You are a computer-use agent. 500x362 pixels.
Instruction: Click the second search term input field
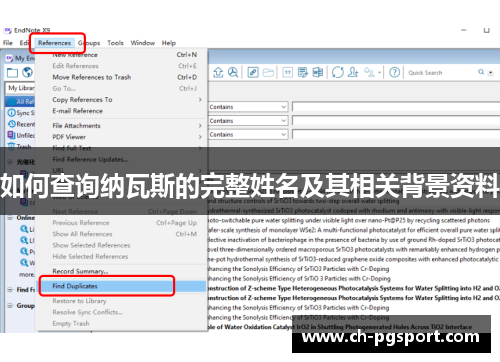(x=396, y=121)
